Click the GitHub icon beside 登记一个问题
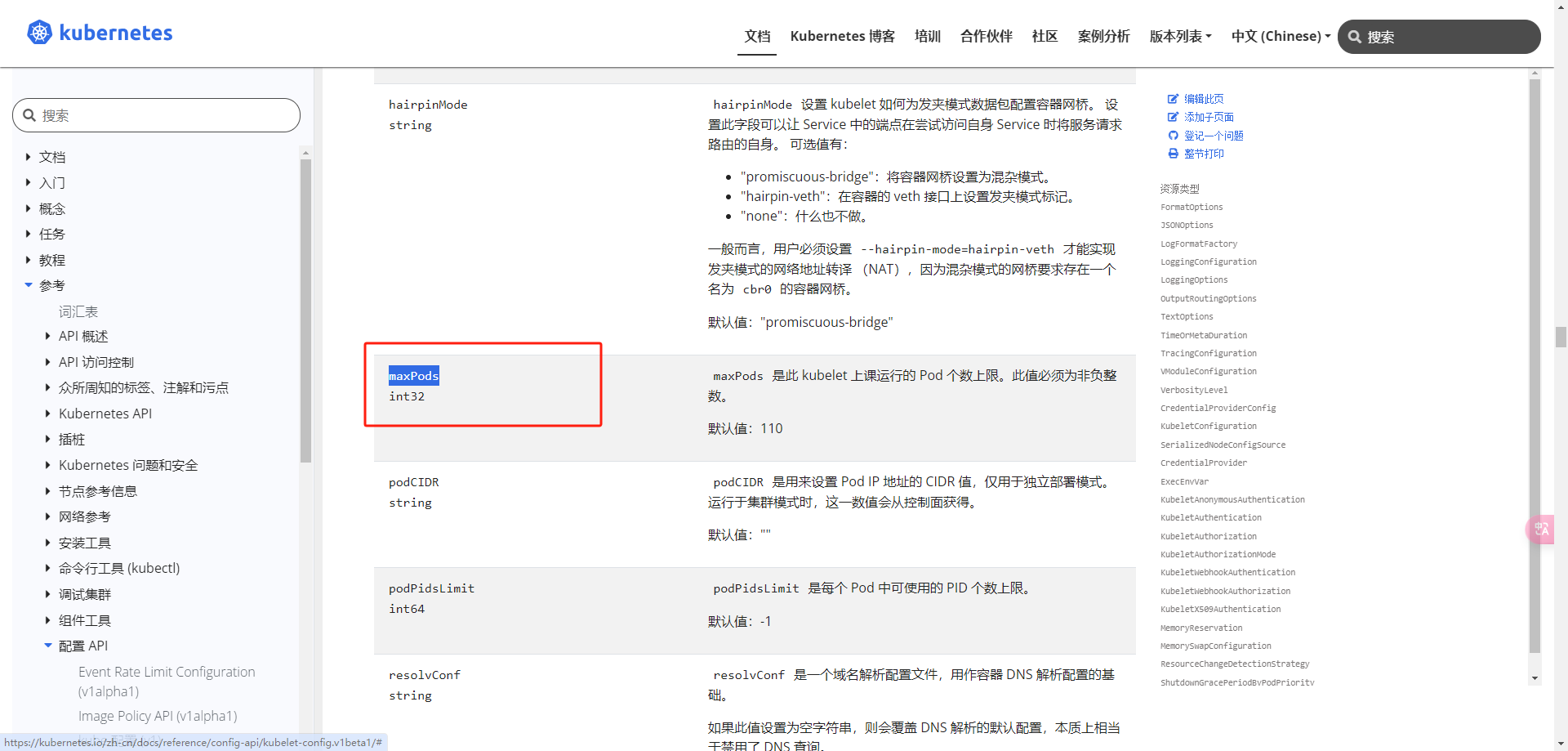This screenshot has width=1568, height=751. (1173, 136)
